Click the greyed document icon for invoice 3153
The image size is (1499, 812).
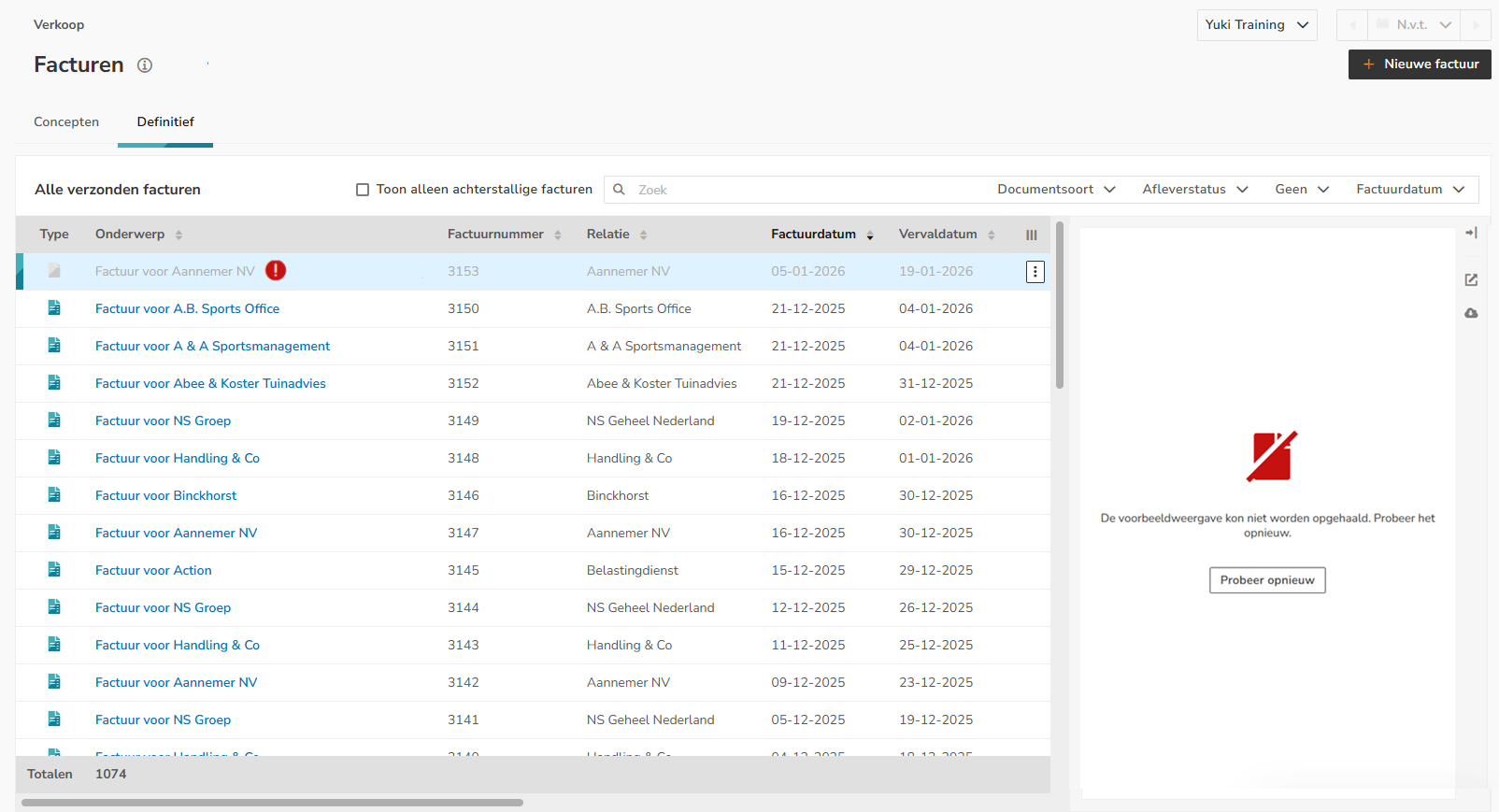(x=54, y=271)
